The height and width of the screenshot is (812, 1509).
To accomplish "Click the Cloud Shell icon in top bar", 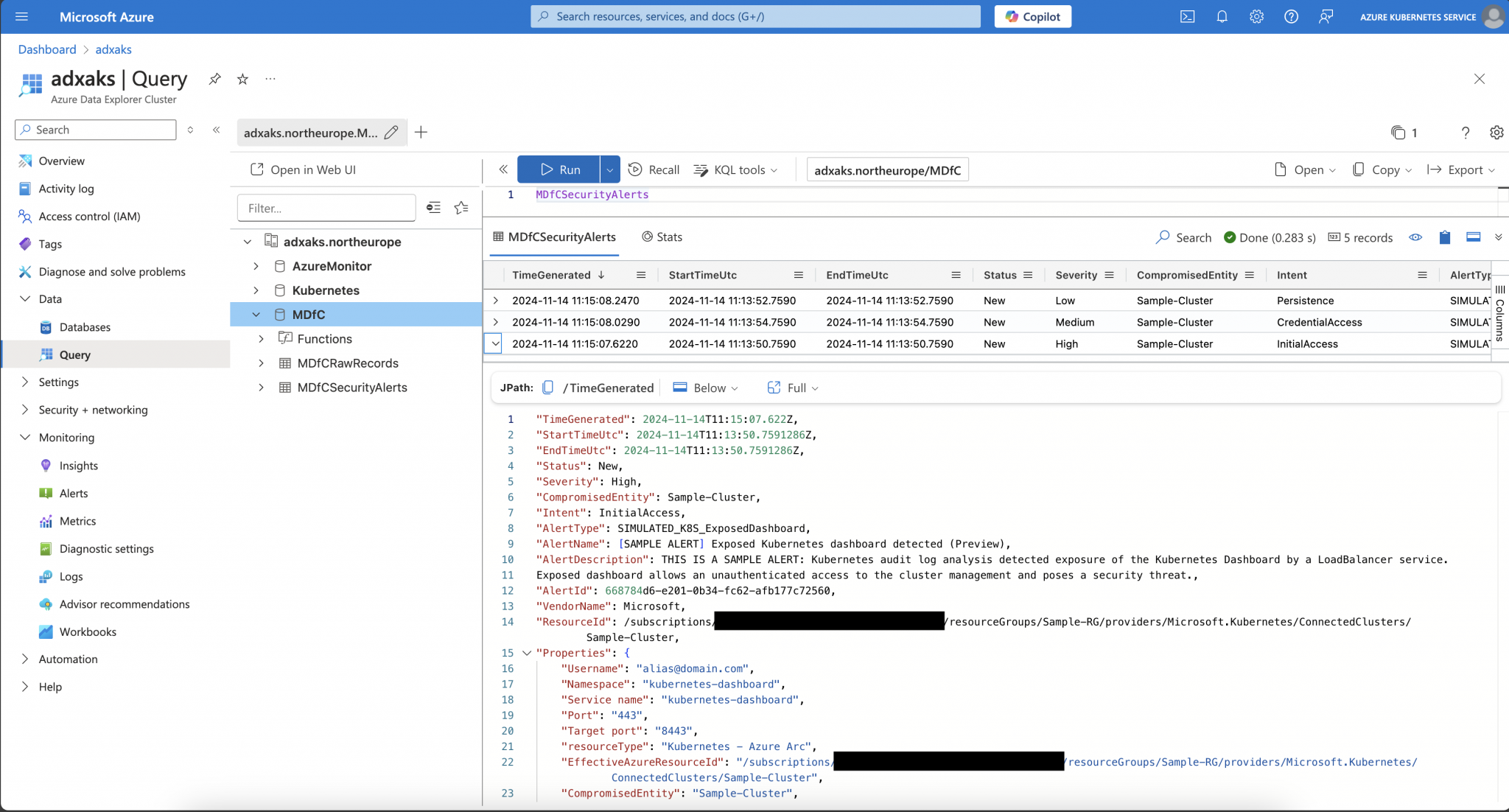I will [x=1187, y=16].
